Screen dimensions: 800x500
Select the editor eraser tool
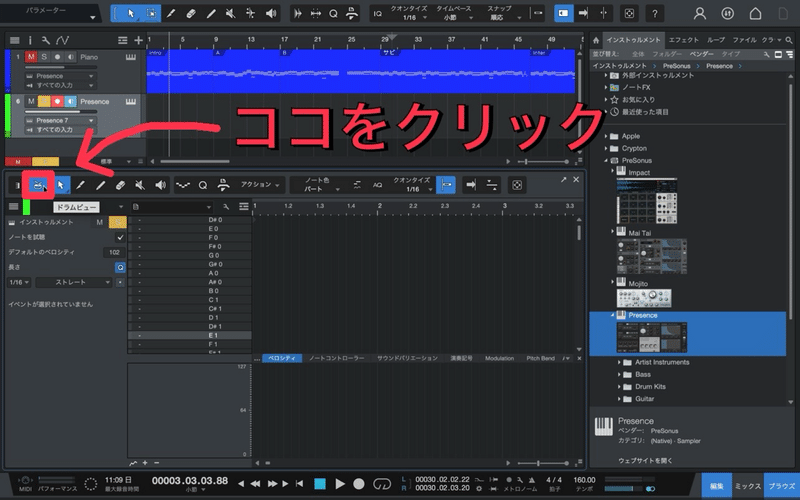pyautogui.click(x=120, y=185)
